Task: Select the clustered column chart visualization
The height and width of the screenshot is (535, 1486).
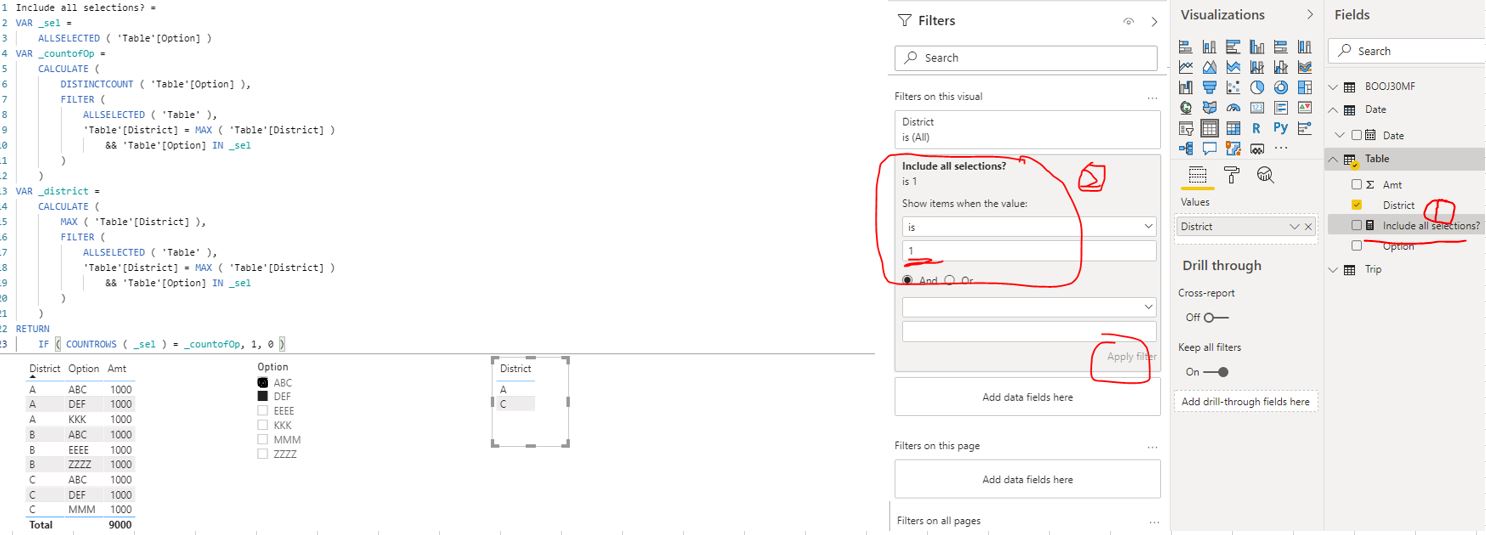Action: click(x=1257, y=46)
